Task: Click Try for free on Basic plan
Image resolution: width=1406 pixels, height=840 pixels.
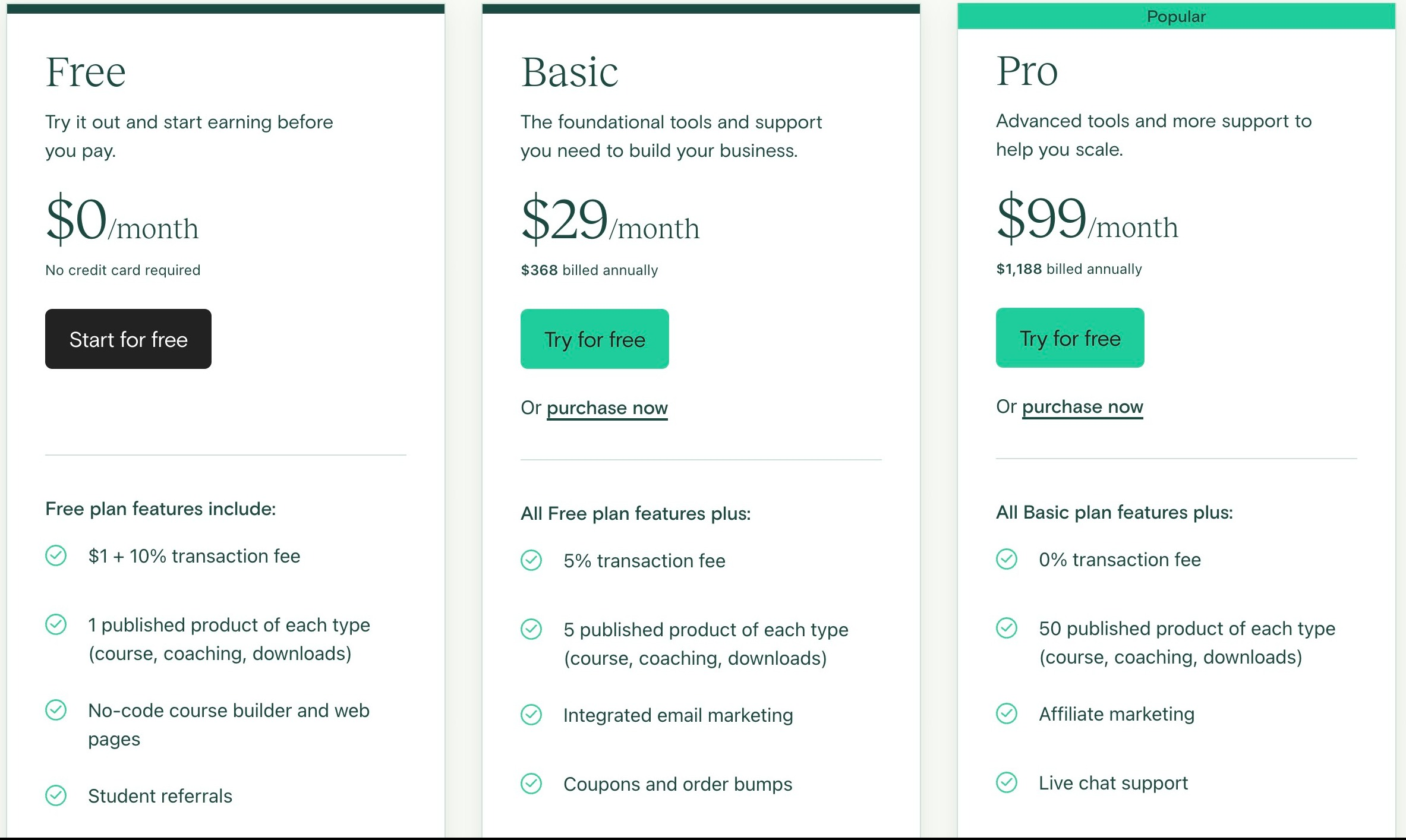Action: 595,339
